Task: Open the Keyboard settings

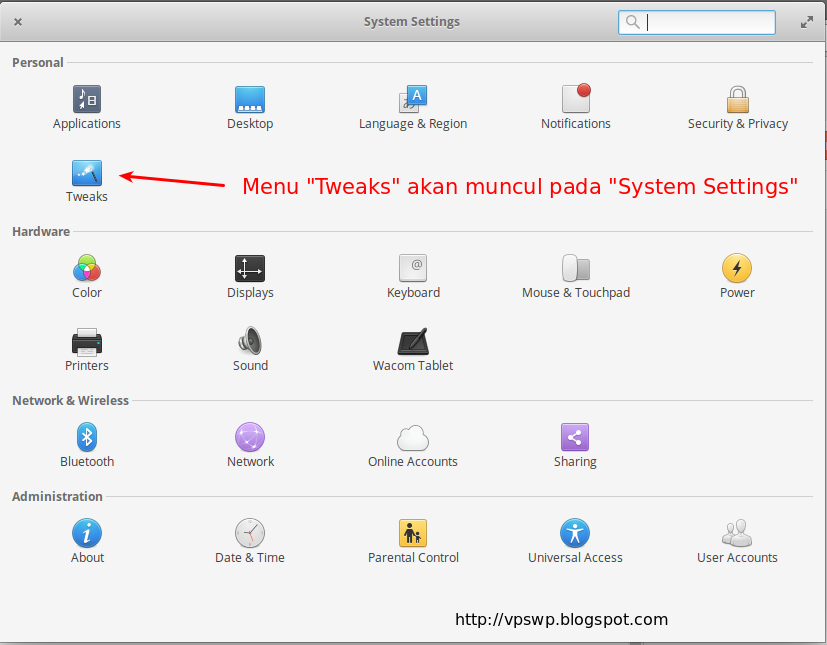Action: (x=413, y=277)
